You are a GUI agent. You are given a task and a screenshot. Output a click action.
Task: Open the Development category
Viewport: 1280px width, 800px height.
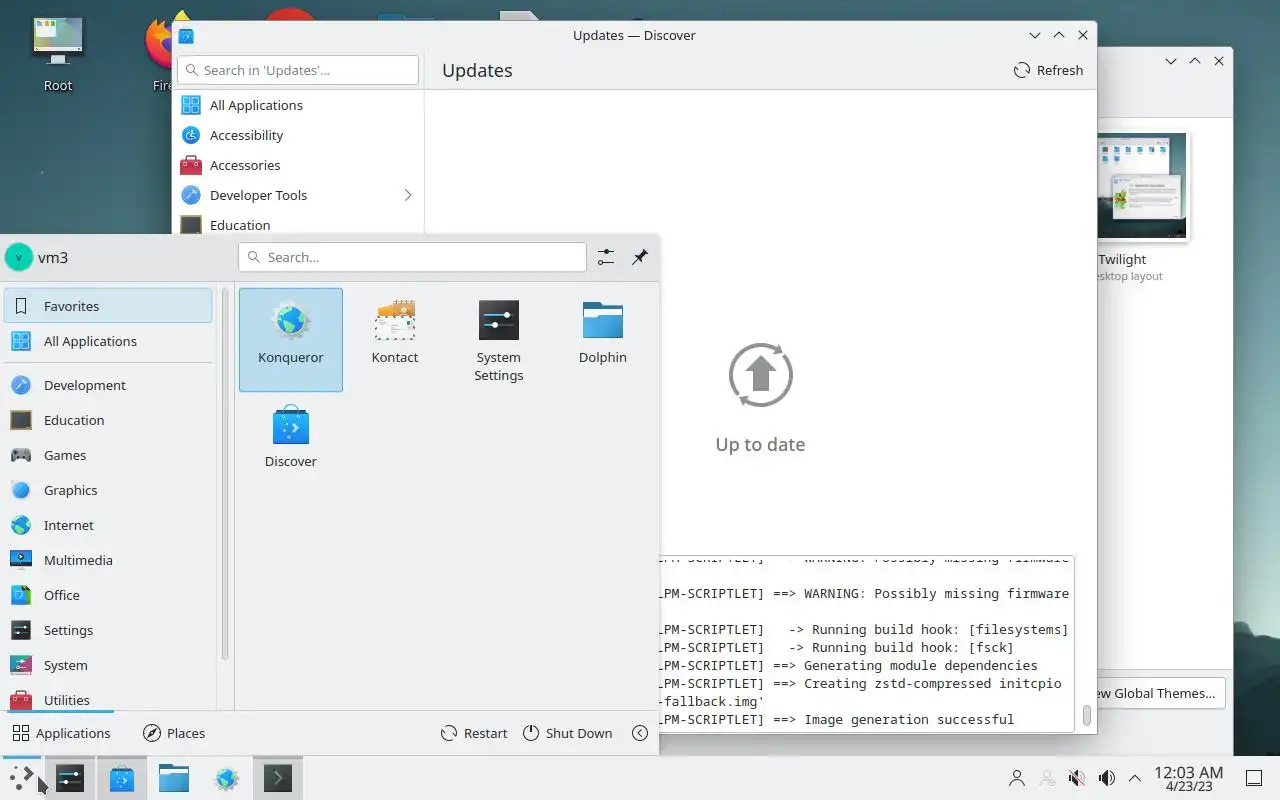[x=108, y=385]
